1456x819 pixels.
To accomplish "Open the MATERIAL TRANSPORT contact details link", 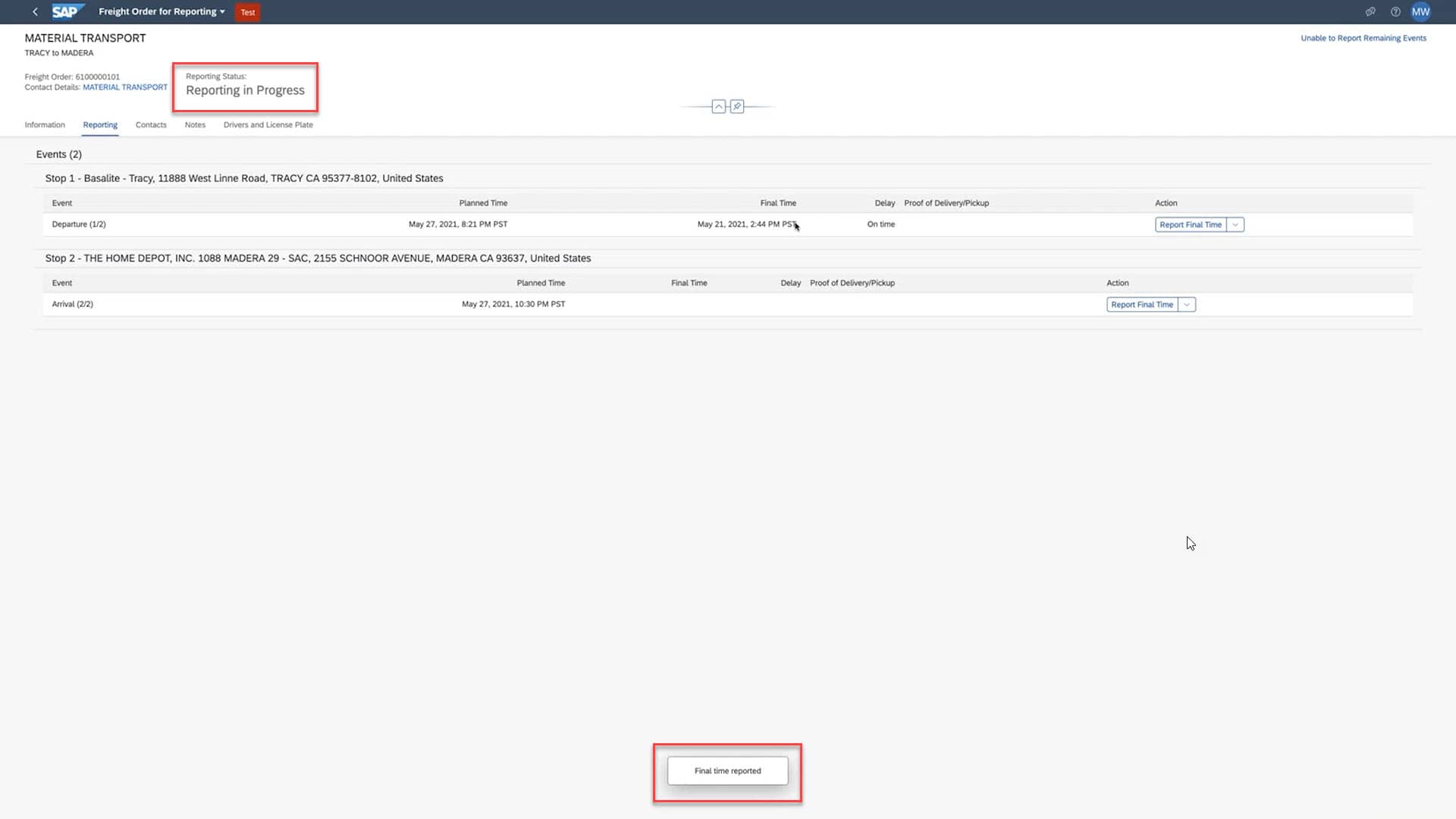I will coord(125,87).
